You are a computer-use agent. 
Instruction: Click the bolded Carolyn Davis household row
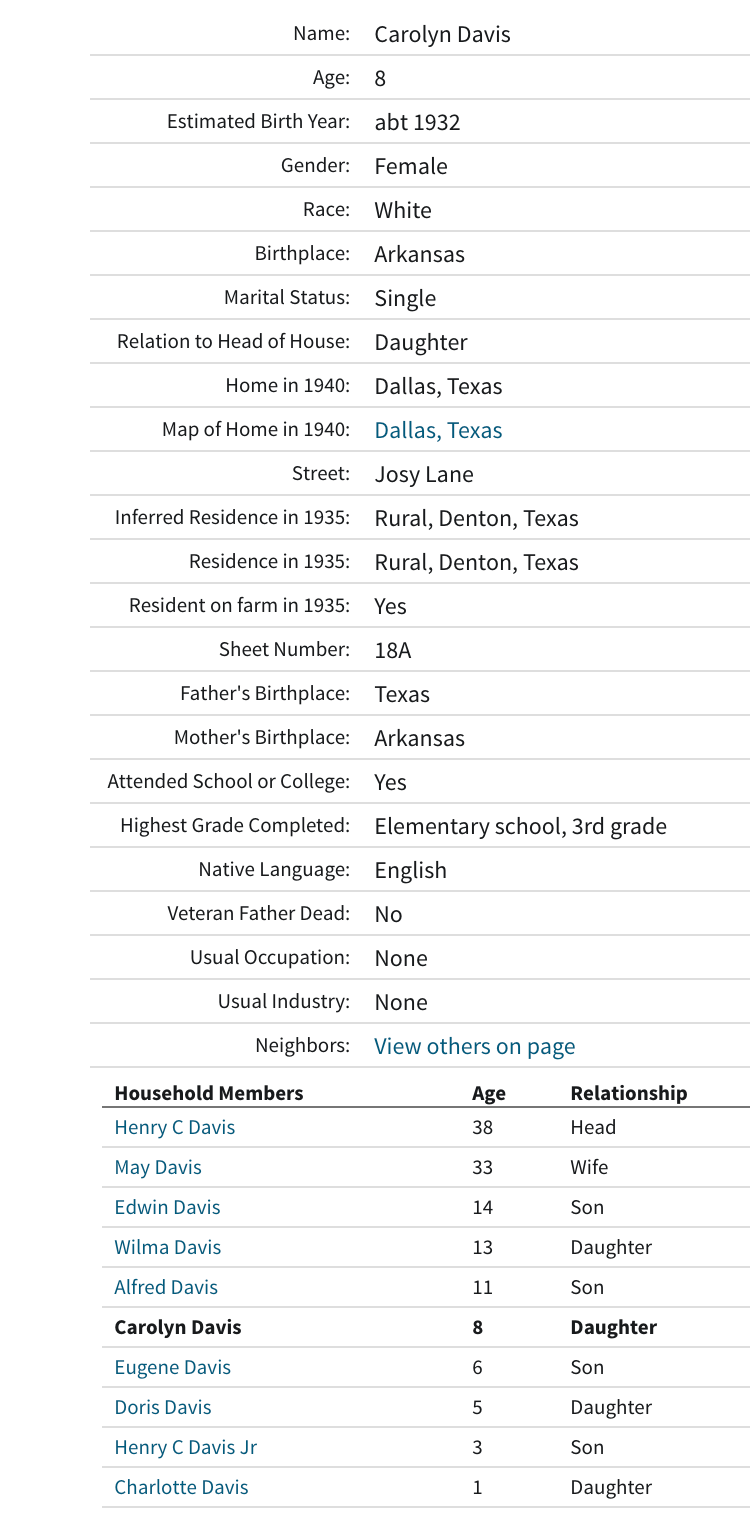click(x=426, y=1327)
